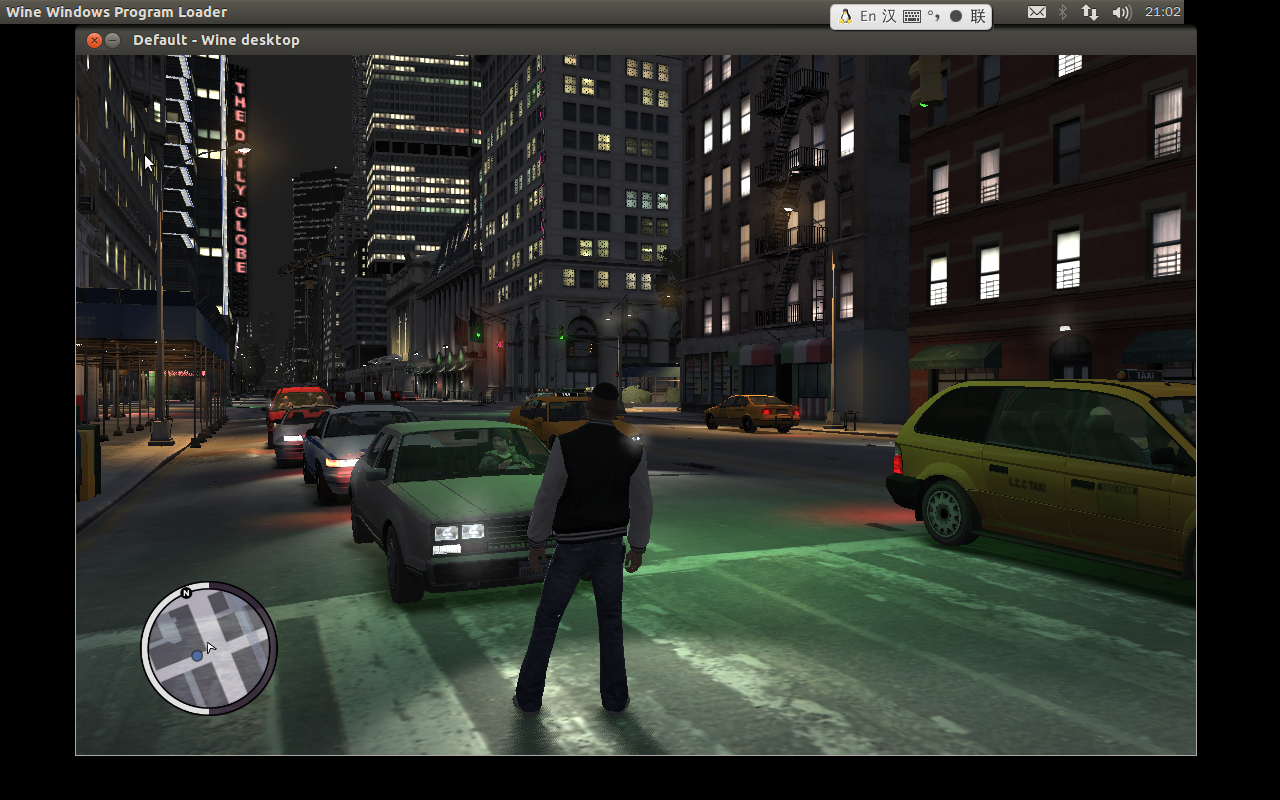Open the virtual keyboard from the input bar

(911, 16)
